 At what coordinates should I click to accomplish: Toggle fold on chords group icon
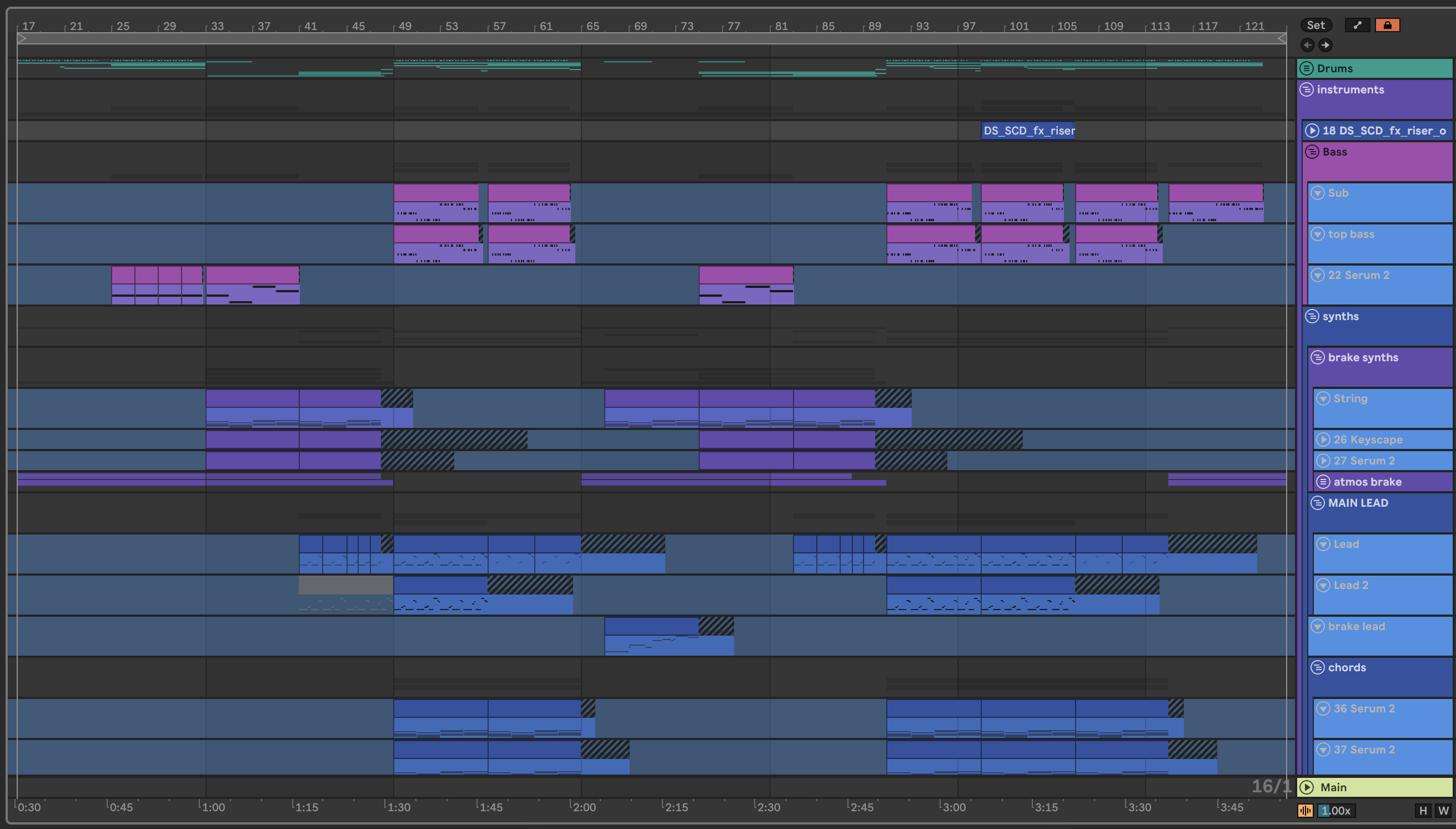tap(1318, 667)
